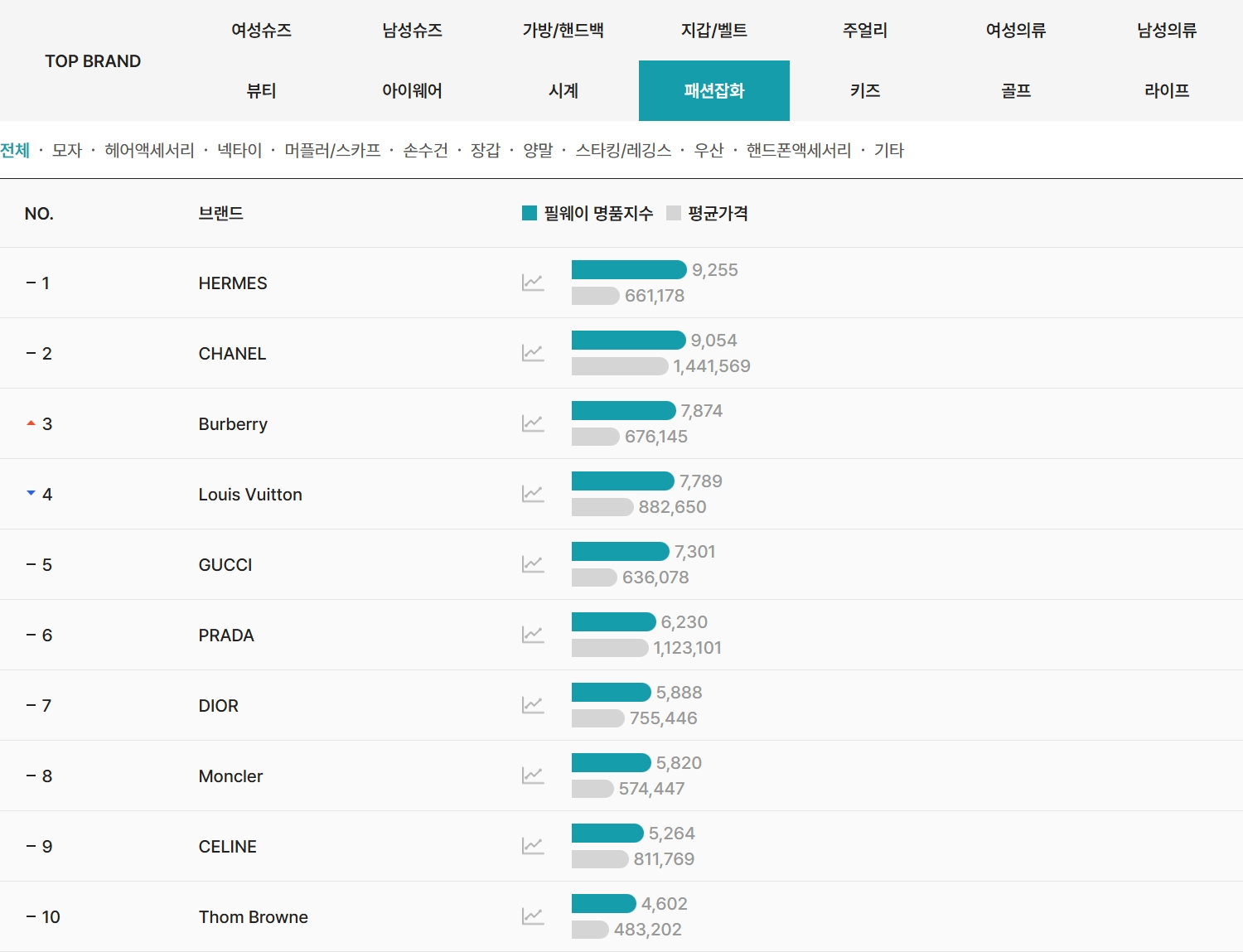Select the active 패션잡화 tab
The image size is (1243, 952).
[x=714, y=91]
